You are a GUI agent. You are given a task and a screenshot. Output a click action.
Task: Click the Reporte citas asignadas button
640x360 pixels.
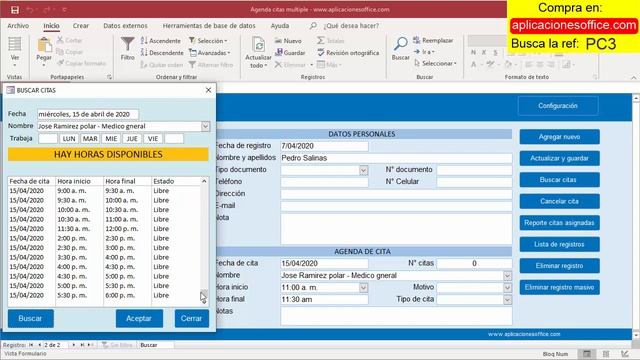click(x=560, y=223)
